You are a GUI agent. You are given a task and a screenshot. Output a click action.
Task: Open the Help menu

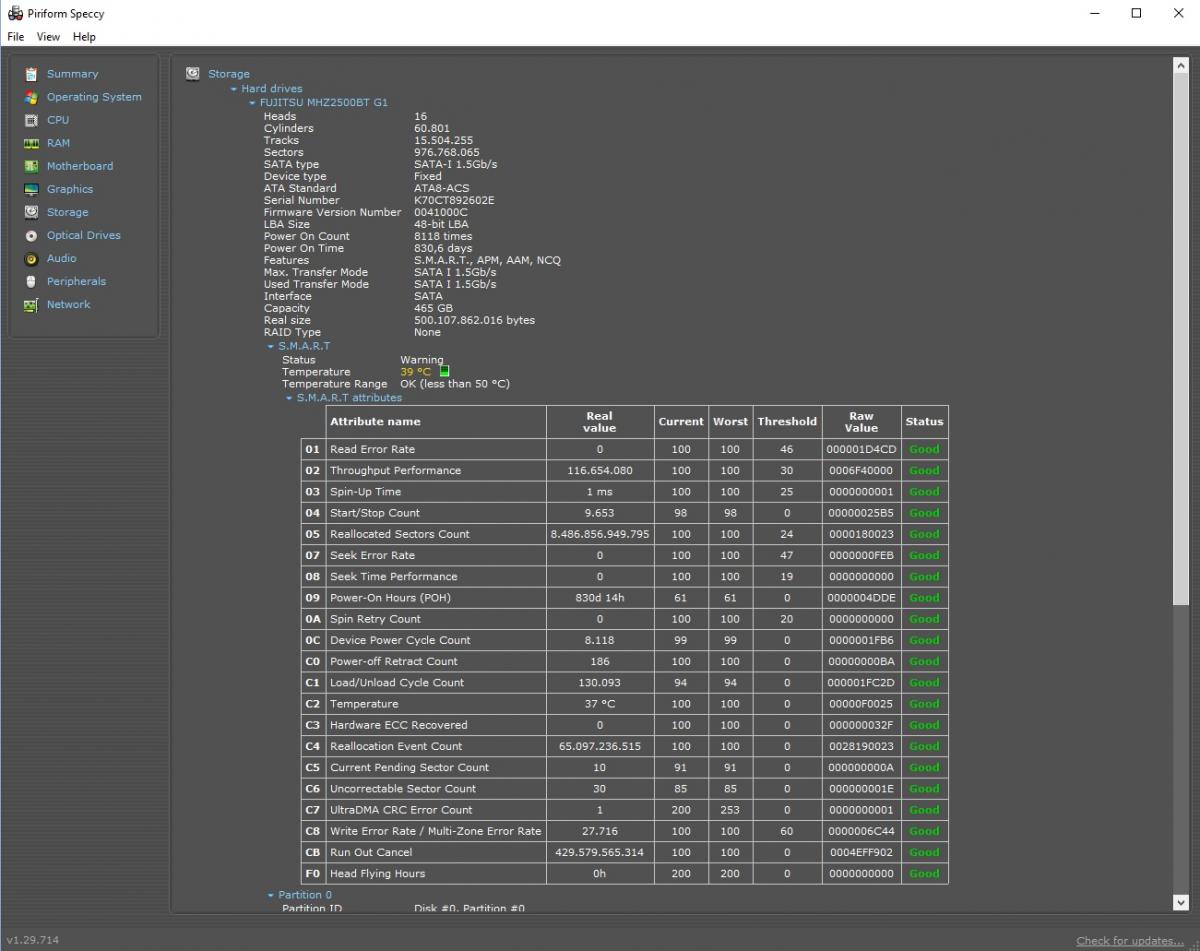coord(84,37)
